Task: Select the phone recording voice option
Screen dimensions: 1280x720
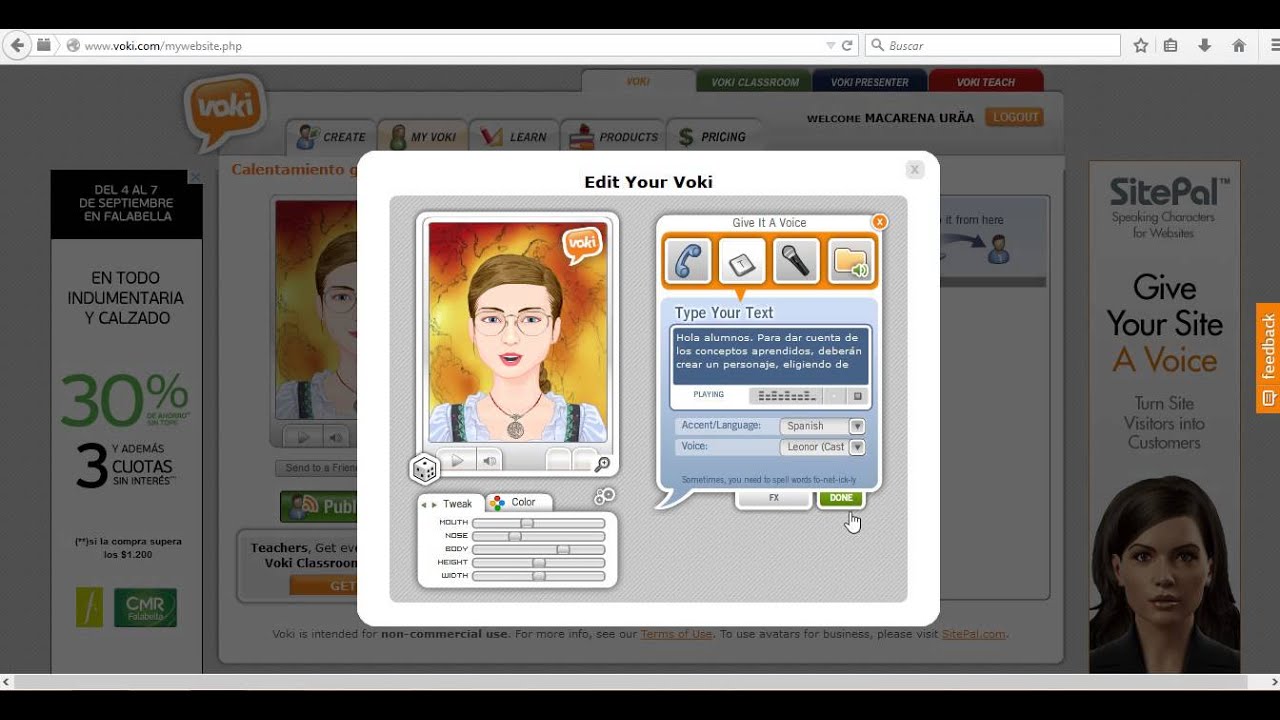Action: (x=688, y=262)
